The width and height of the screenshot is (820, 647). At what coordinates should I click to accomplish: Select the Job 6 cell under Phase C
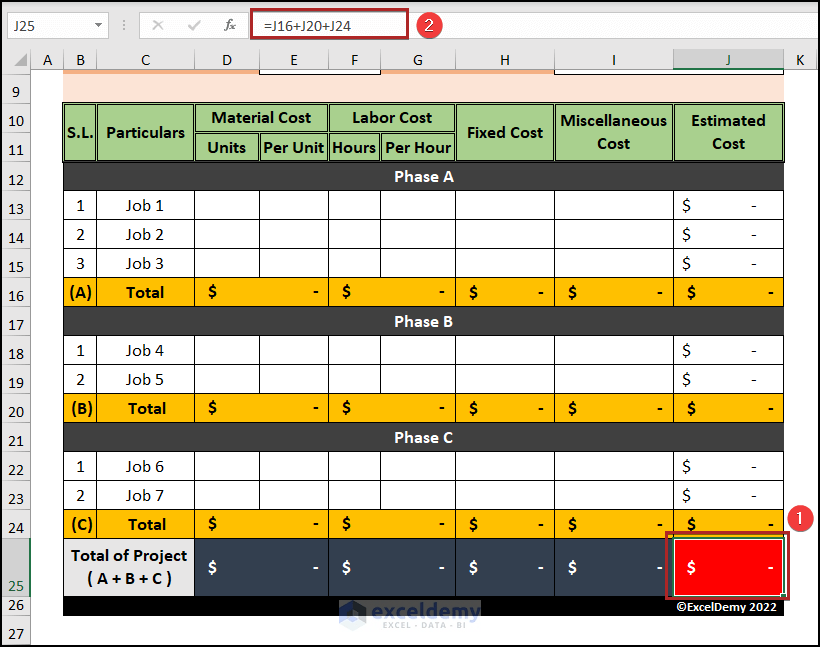145,466
